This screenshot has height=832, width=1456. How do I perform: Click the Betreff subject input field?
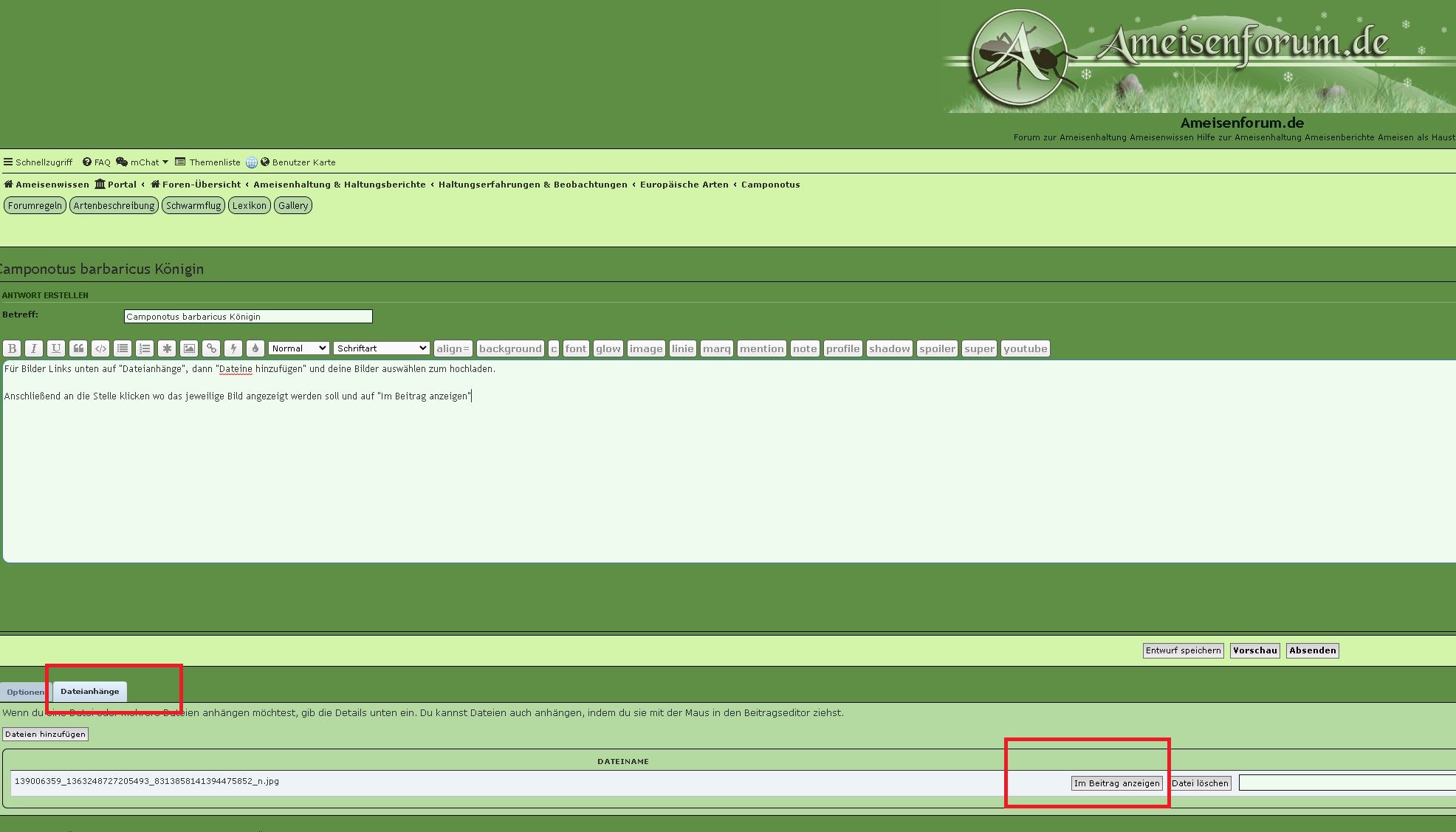point(248,317)
